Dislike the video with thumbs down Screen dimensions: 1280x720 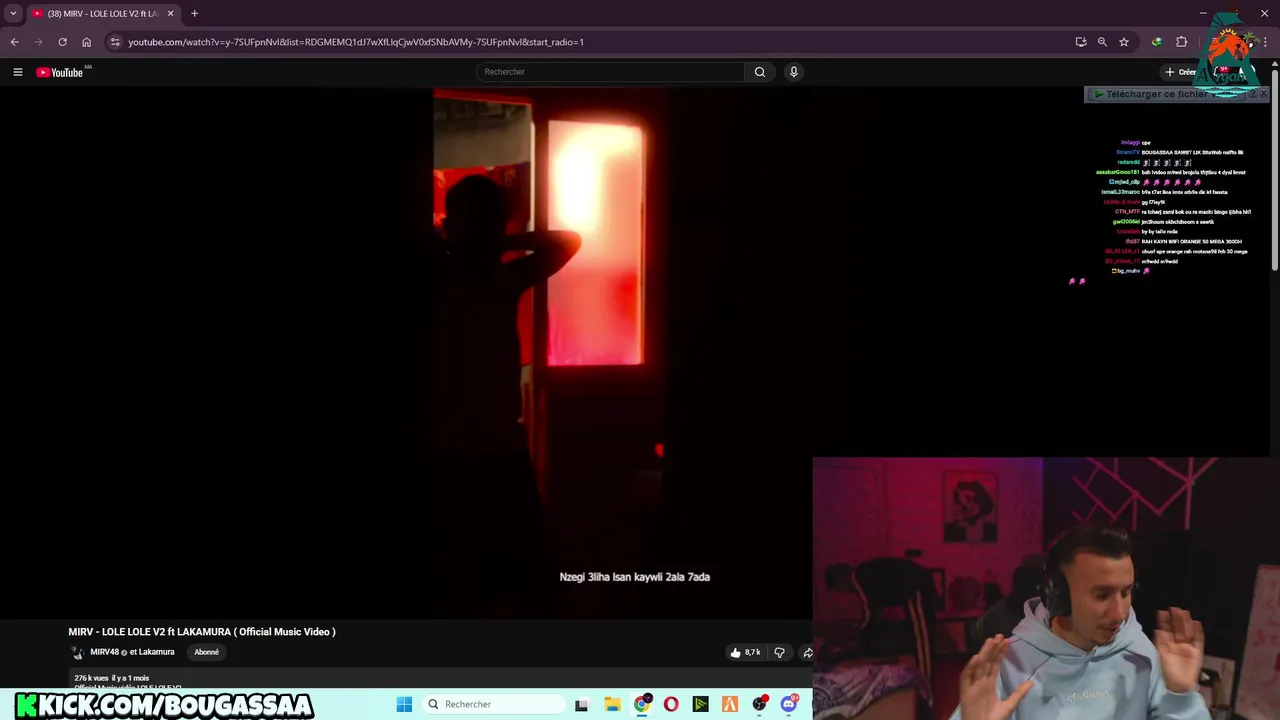pos(779,653)
